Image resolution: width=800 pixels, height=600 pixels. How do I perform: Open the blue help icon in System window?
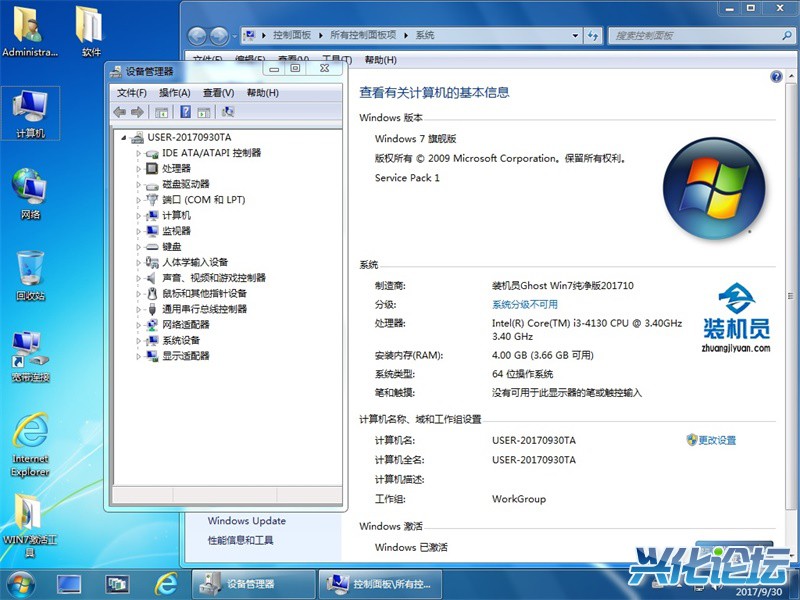point(776,77)
